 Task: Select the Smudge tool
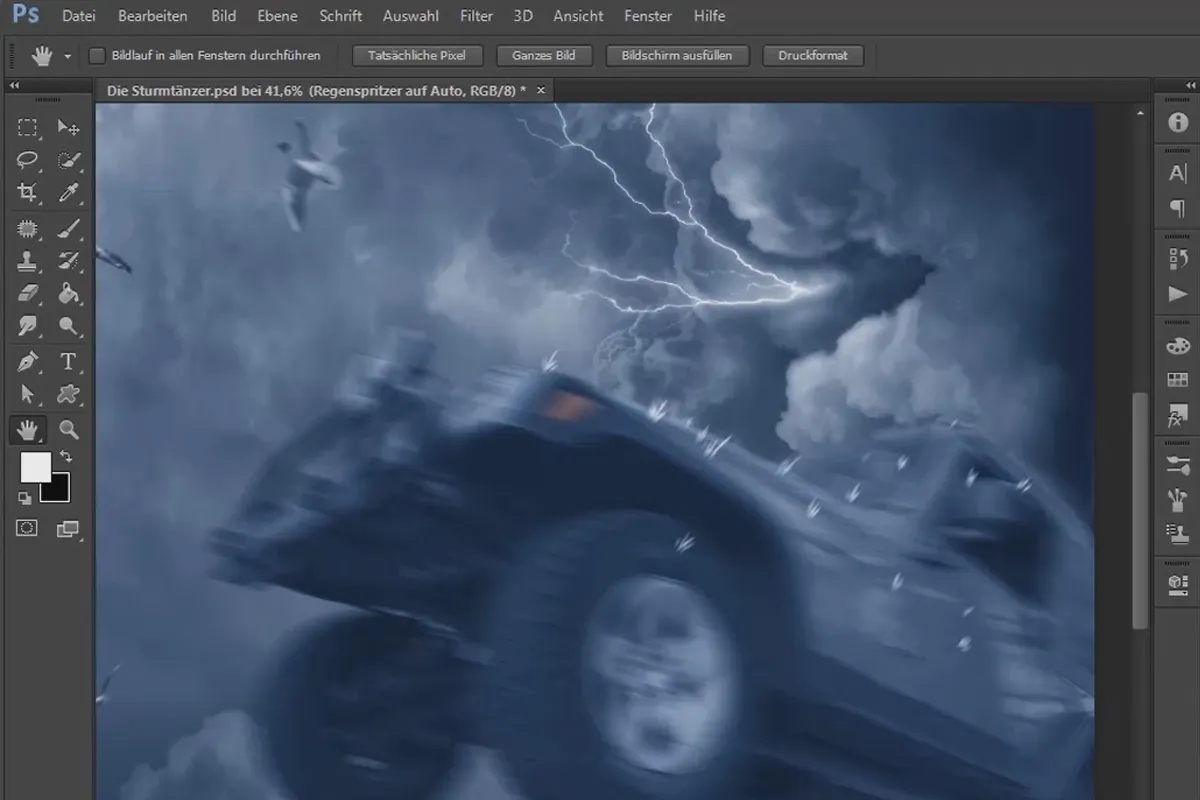[28, 326]
